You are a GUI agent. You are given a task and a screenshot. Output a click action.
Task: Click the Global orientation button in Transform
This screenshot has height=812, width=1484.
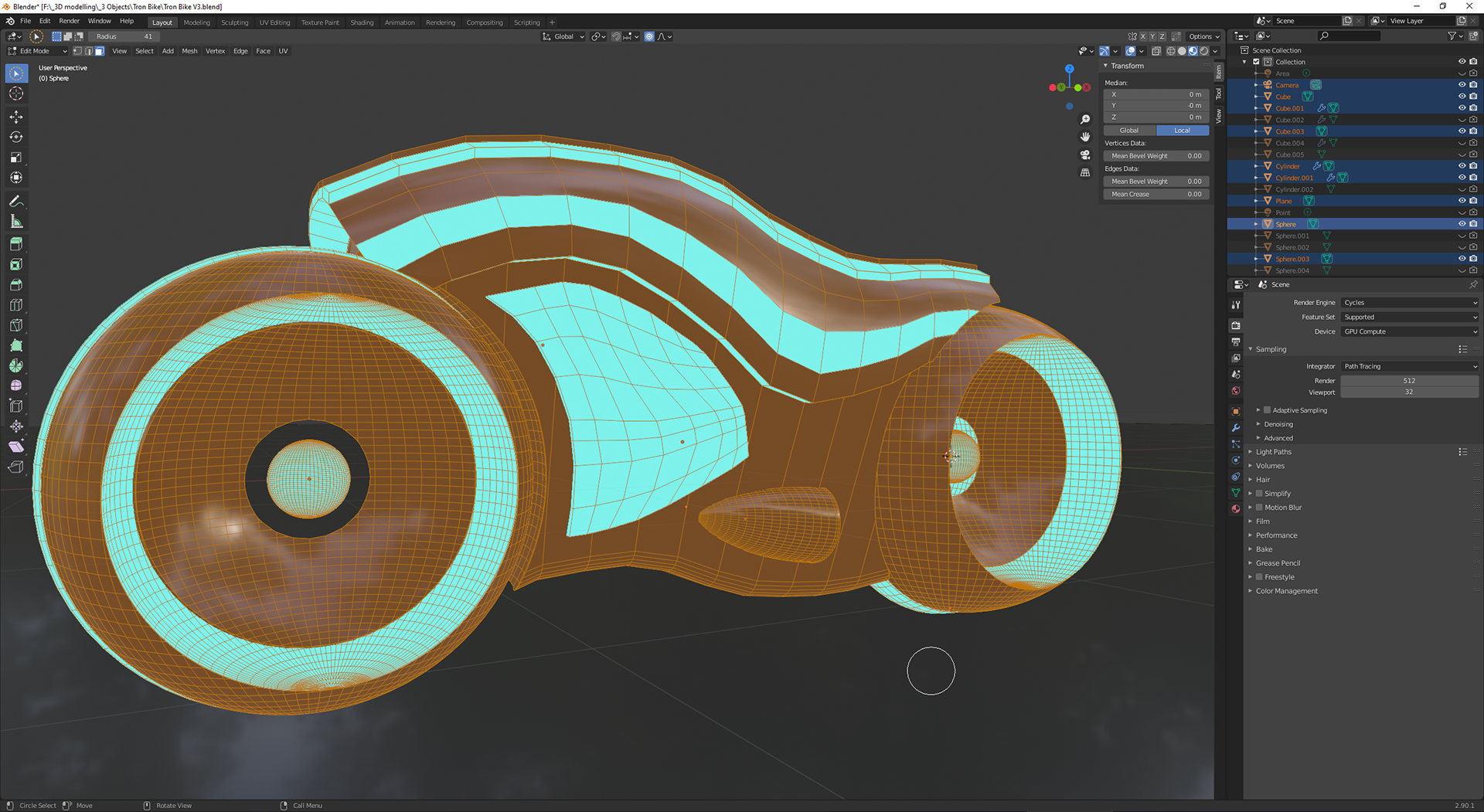[1129, 131]
